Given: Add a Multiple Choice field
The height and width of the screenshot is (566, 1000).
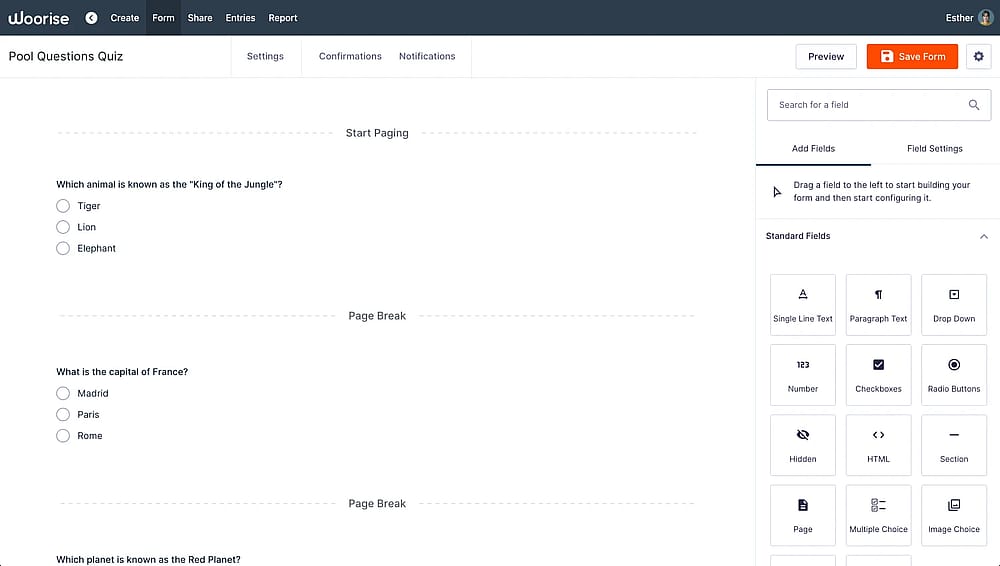Looking at the screenshot, I should (878, 515).
